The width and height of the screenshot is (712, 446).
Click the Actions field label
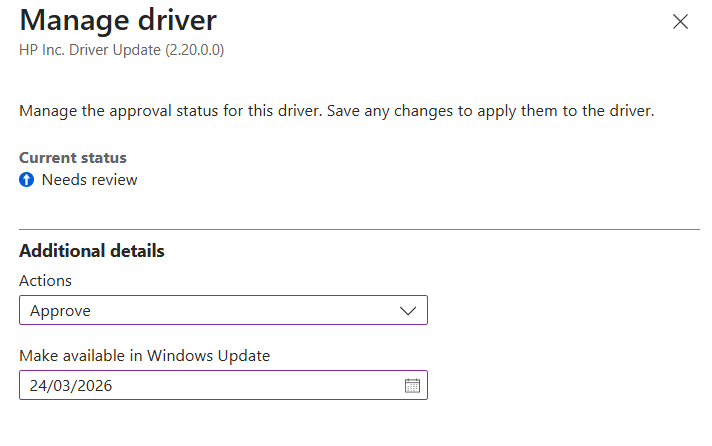[46, 281]
